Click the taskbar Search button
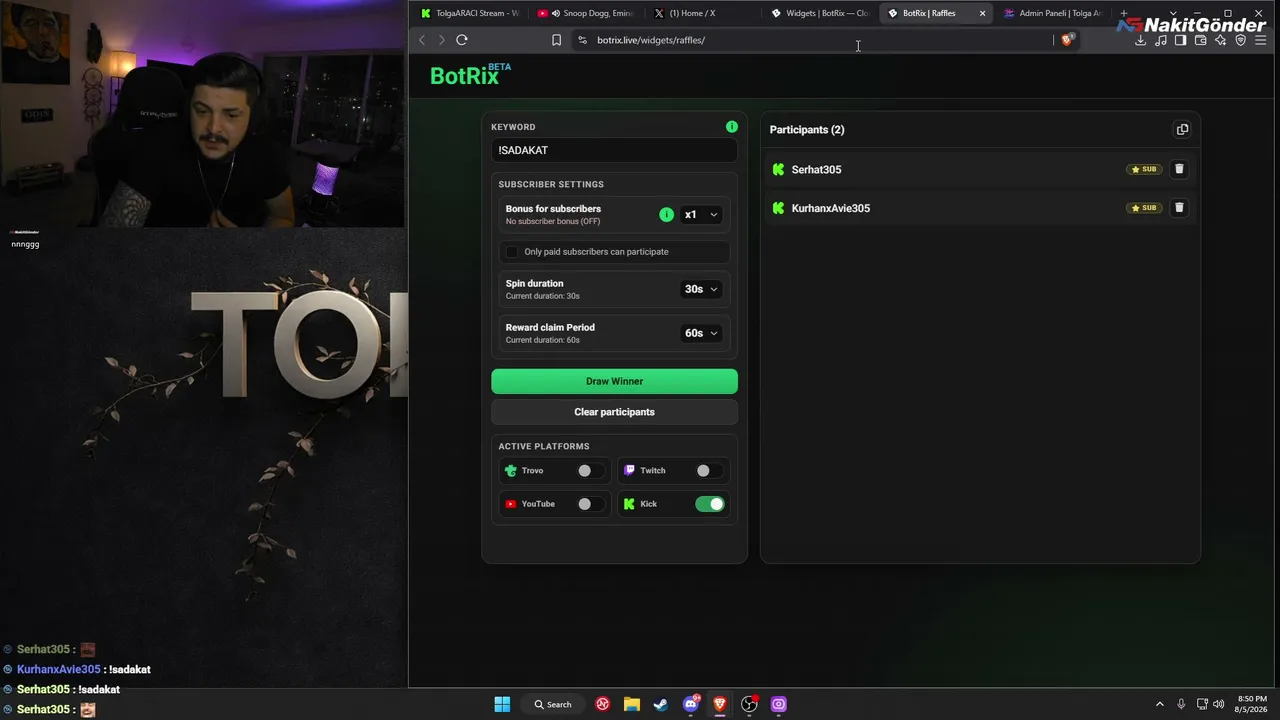 click(553, 704)
